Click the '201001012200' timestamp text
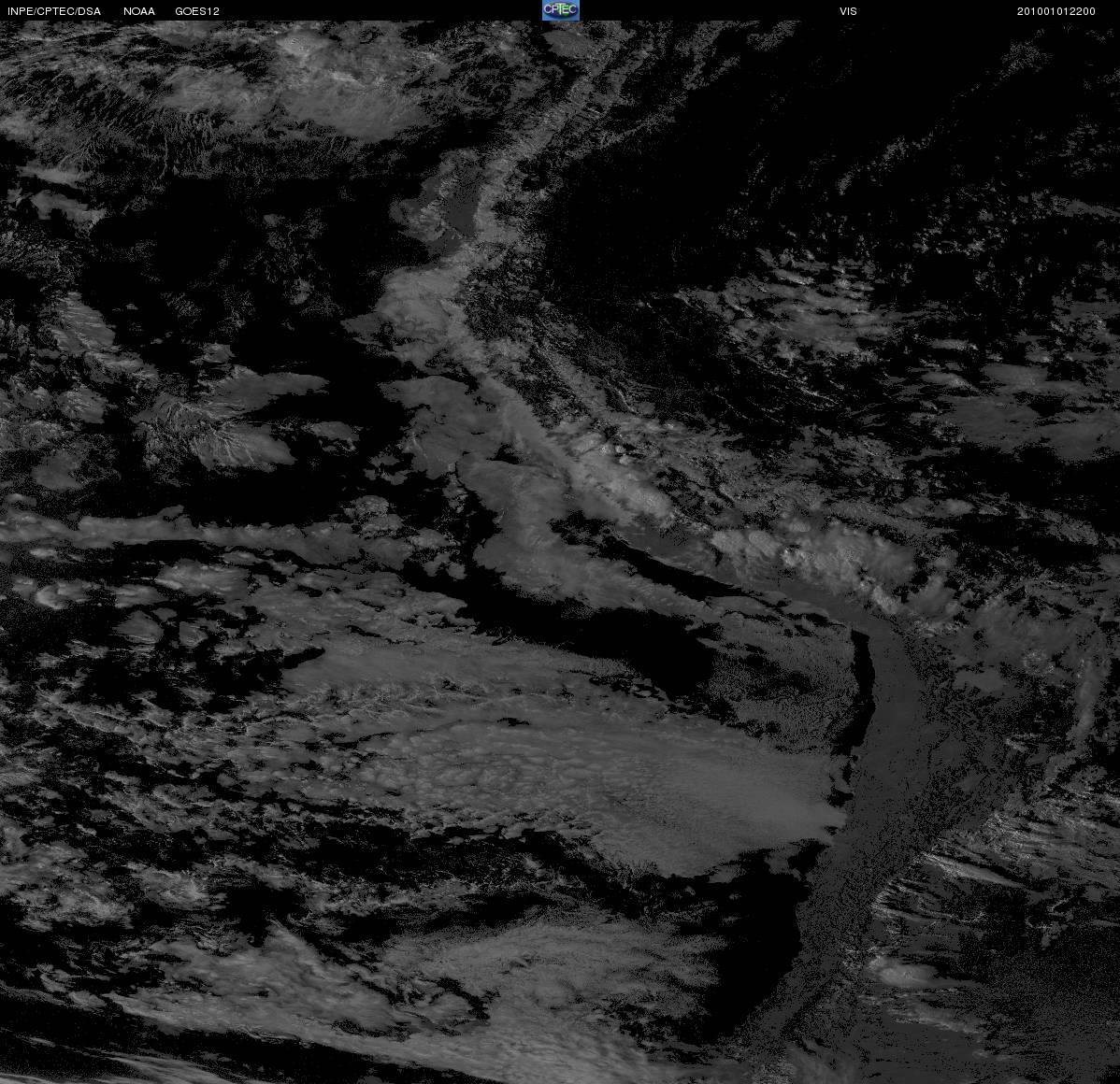This screenshot has width=1120, height=1084. click(1055, 11)
